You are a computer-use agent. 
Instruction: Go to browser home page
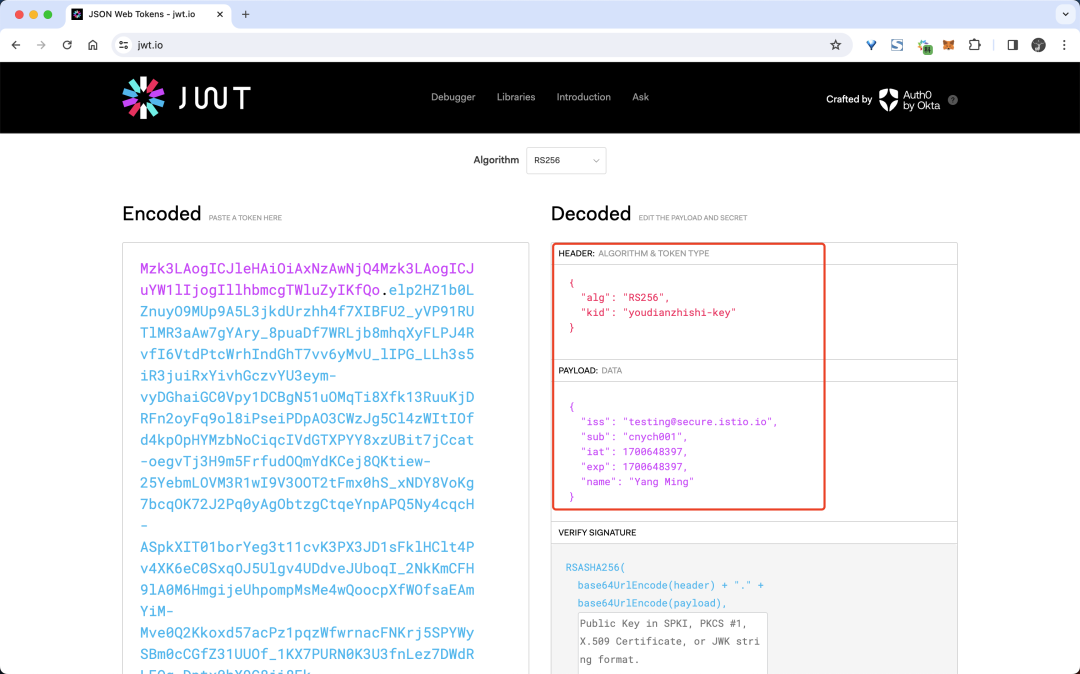tap(93, 45)
